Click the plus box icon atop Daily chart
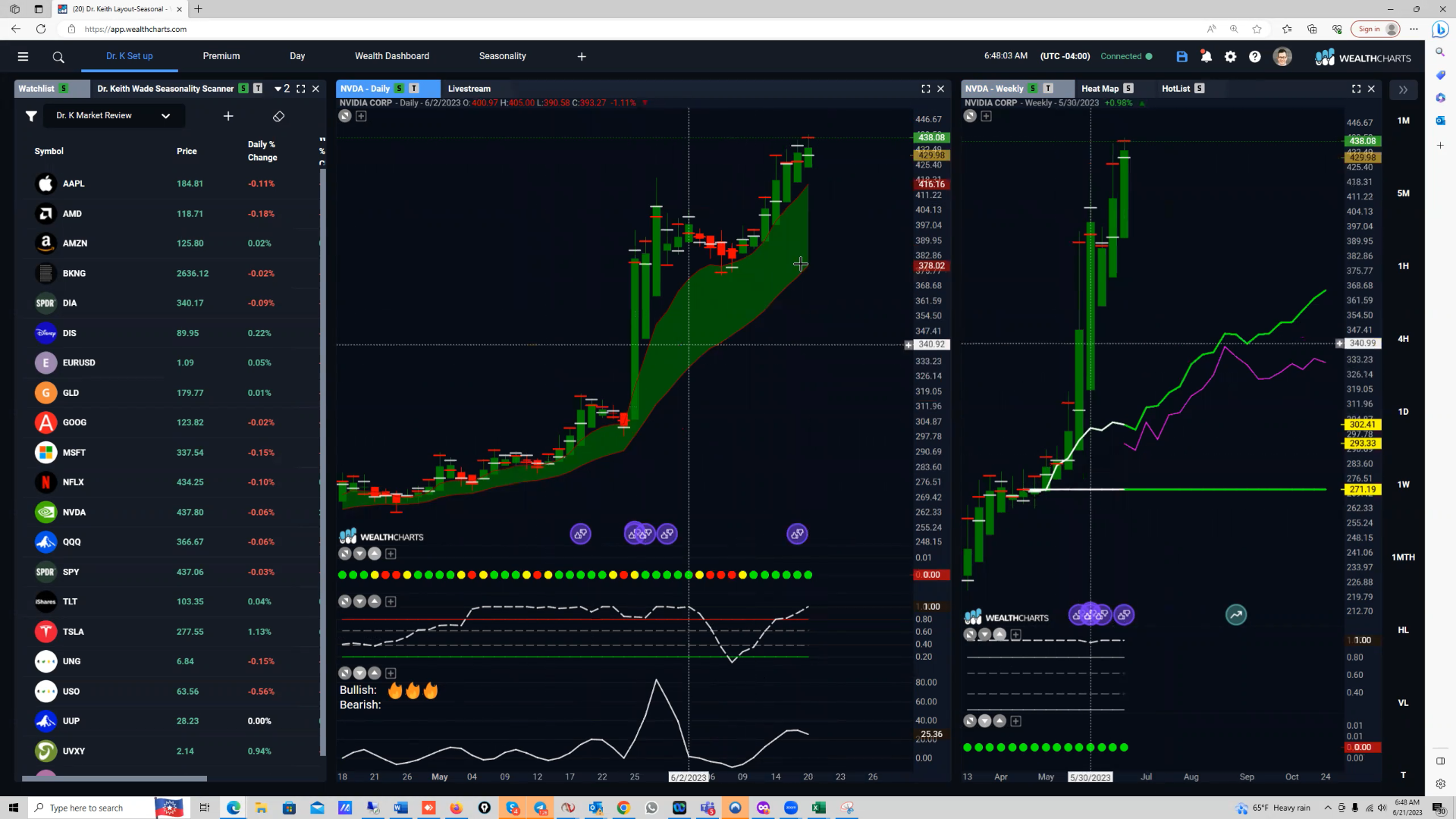 click(361, 116)
